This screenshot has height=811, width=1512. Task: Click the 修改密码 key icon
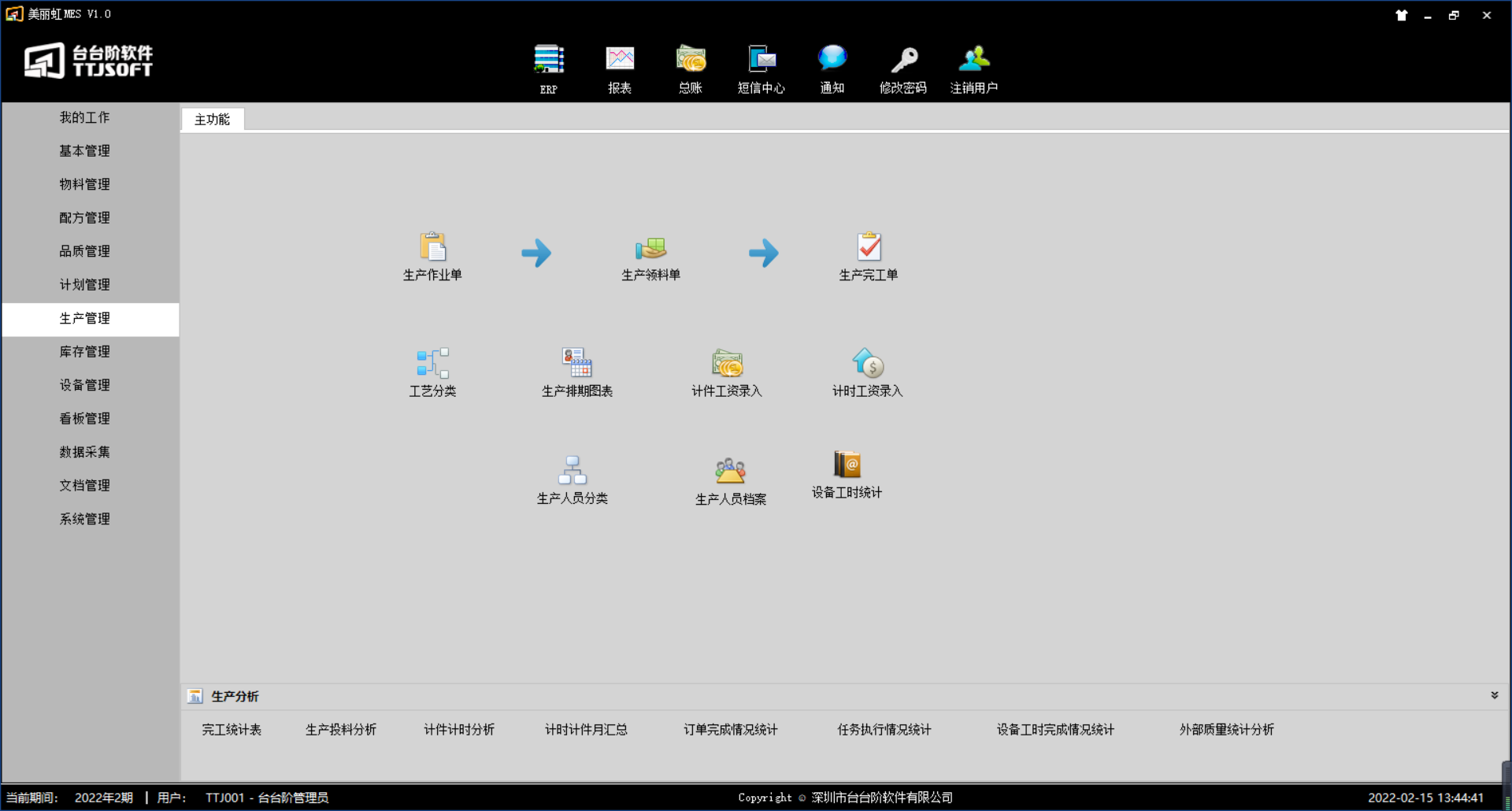click(903, 61)
